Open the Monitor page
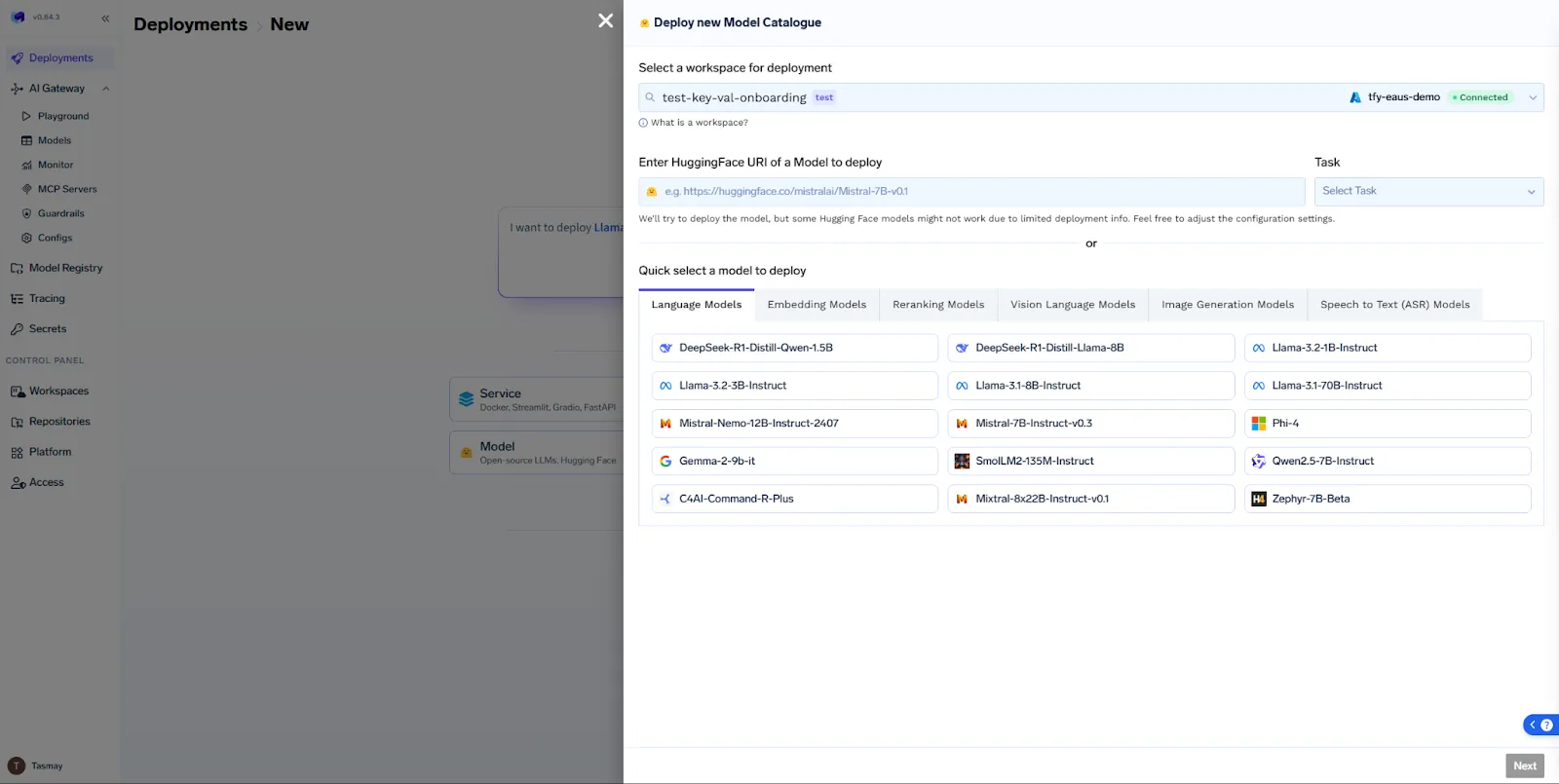 pos(56,165)
